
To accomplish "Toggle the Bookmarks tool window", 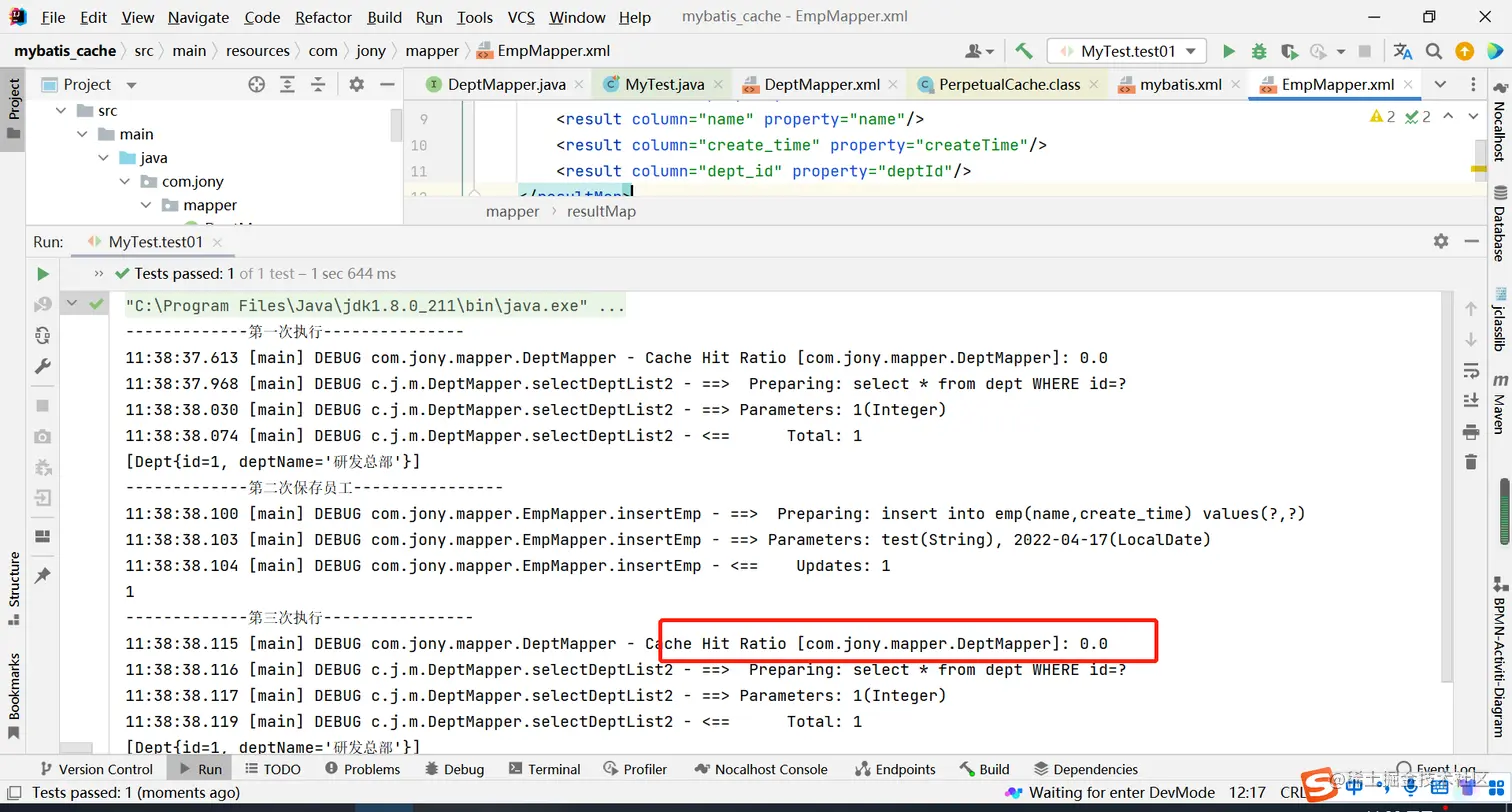I will click(x=13, y=696).
